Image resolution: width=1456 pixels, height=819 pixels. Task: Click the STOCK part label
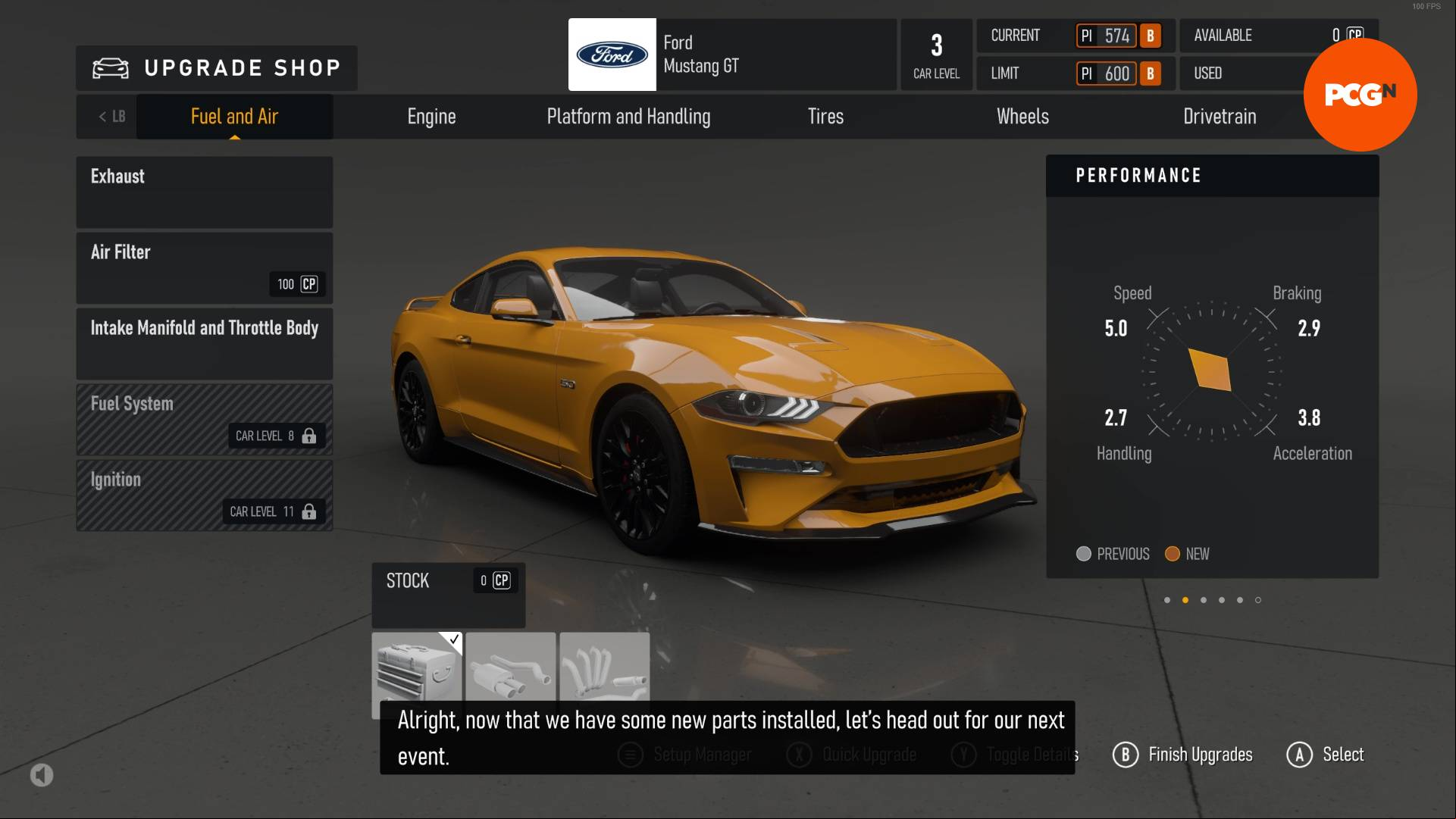click(x=408, y=581)
